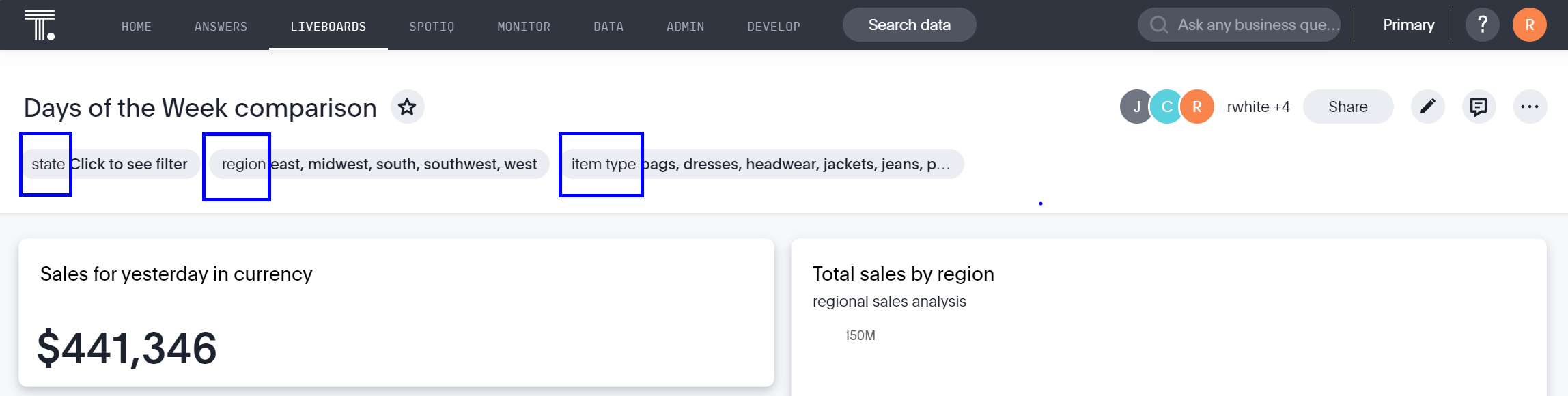Image resolution: width=1568 pixels, height=396 pixels.
Task: Favorite this Liveboard with the star icon
Action: coord(408,107)
